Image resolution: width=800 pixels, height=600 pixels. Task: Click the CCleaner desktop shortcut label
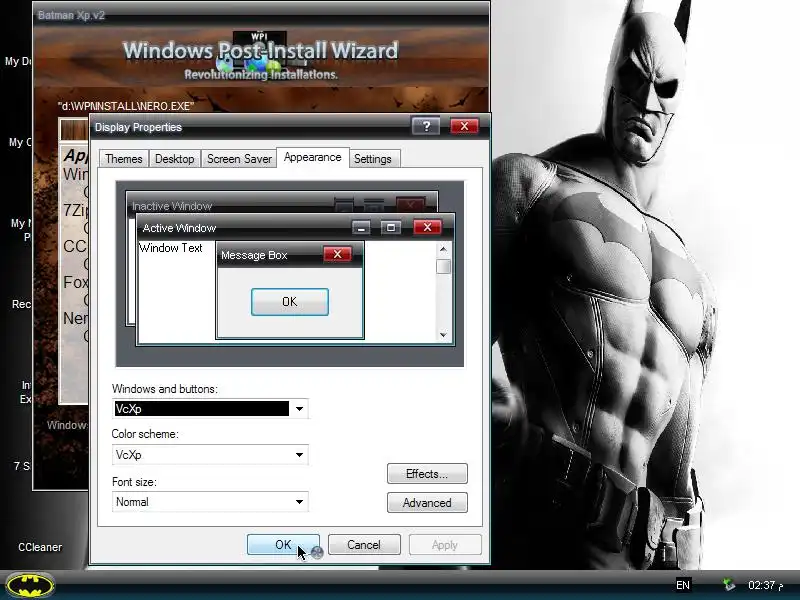point(40,547)
